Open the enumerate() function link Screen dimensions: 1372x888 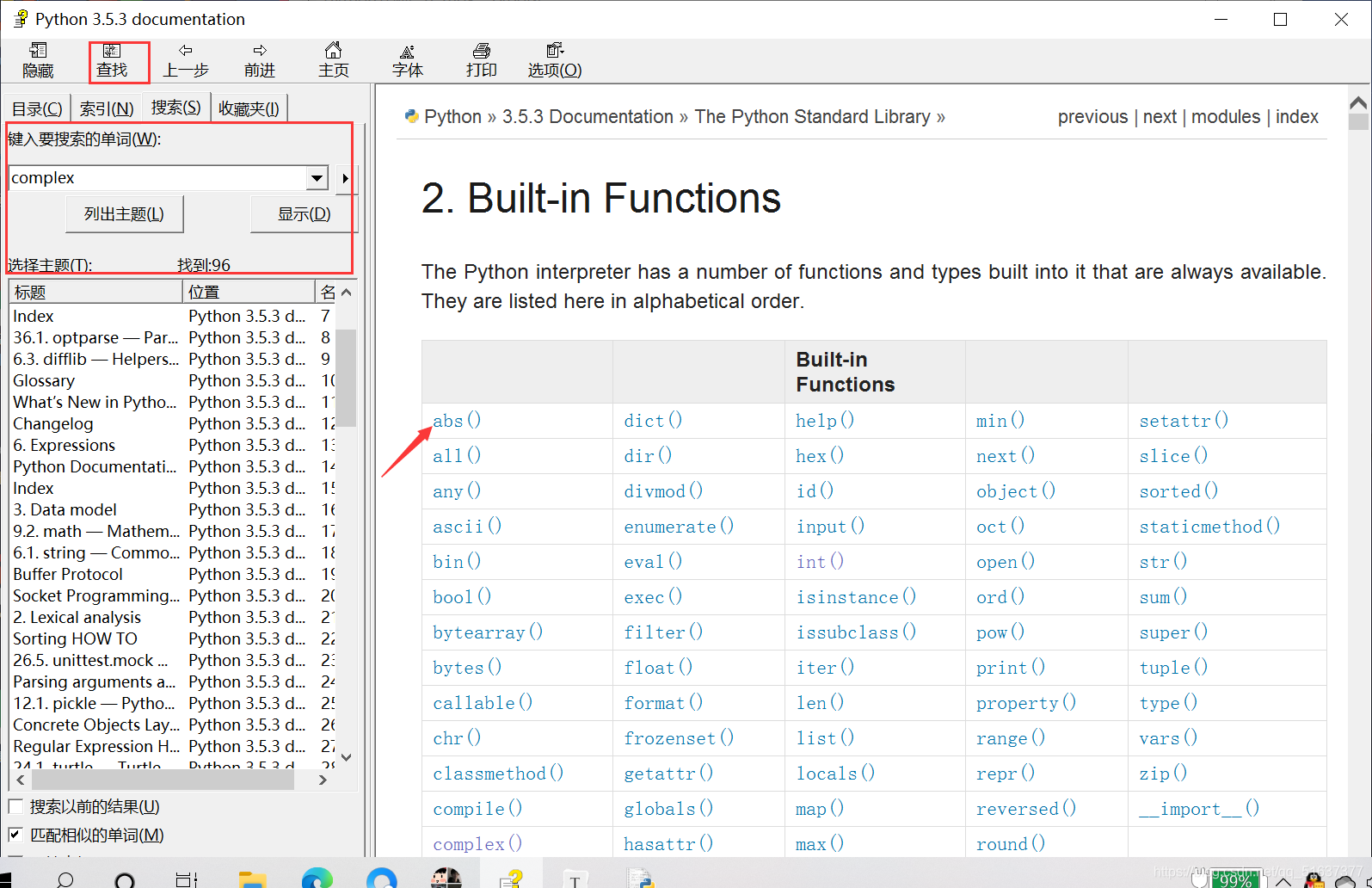[x=679, y=526]
